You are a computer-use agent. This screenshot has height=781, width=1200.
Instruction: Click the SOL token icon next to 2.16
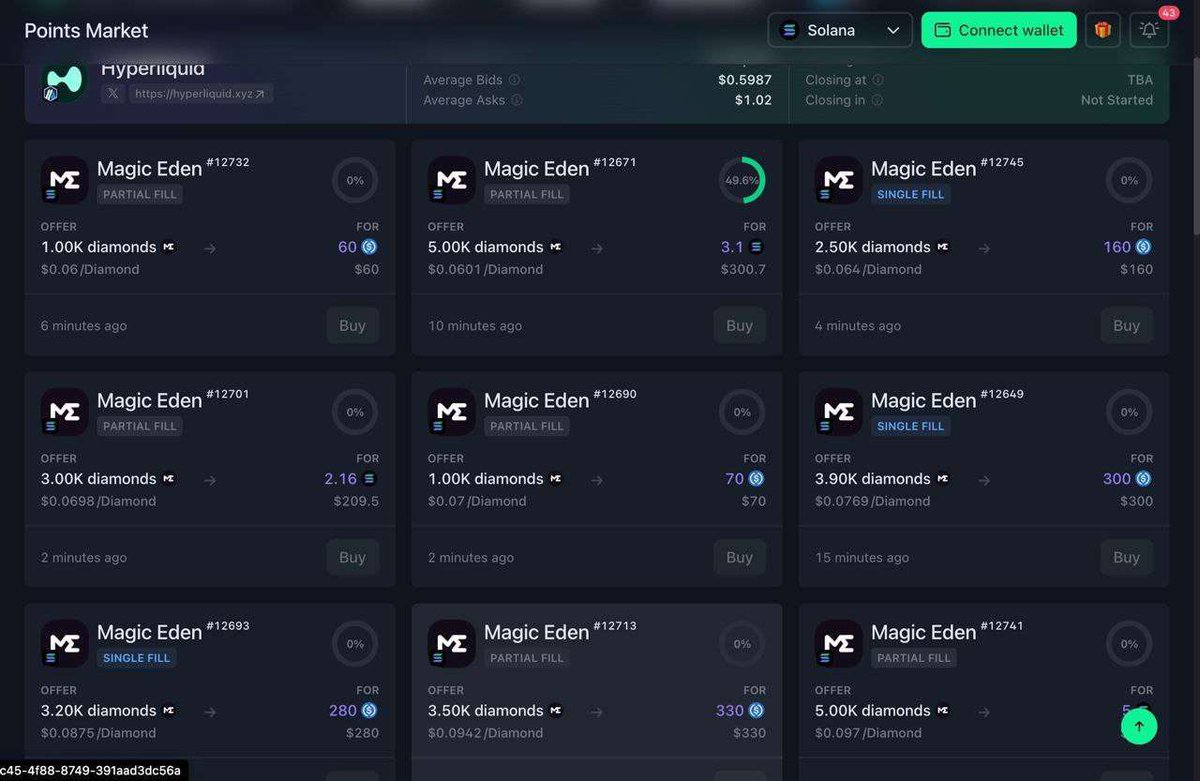(370, 479)
